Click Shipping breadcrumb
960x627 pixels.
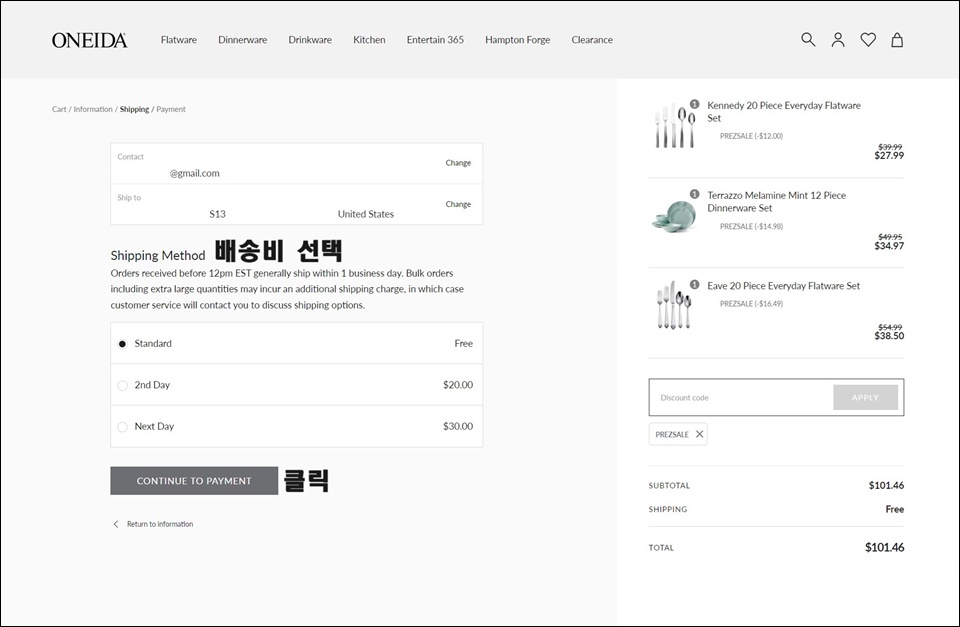pos(134,109)
